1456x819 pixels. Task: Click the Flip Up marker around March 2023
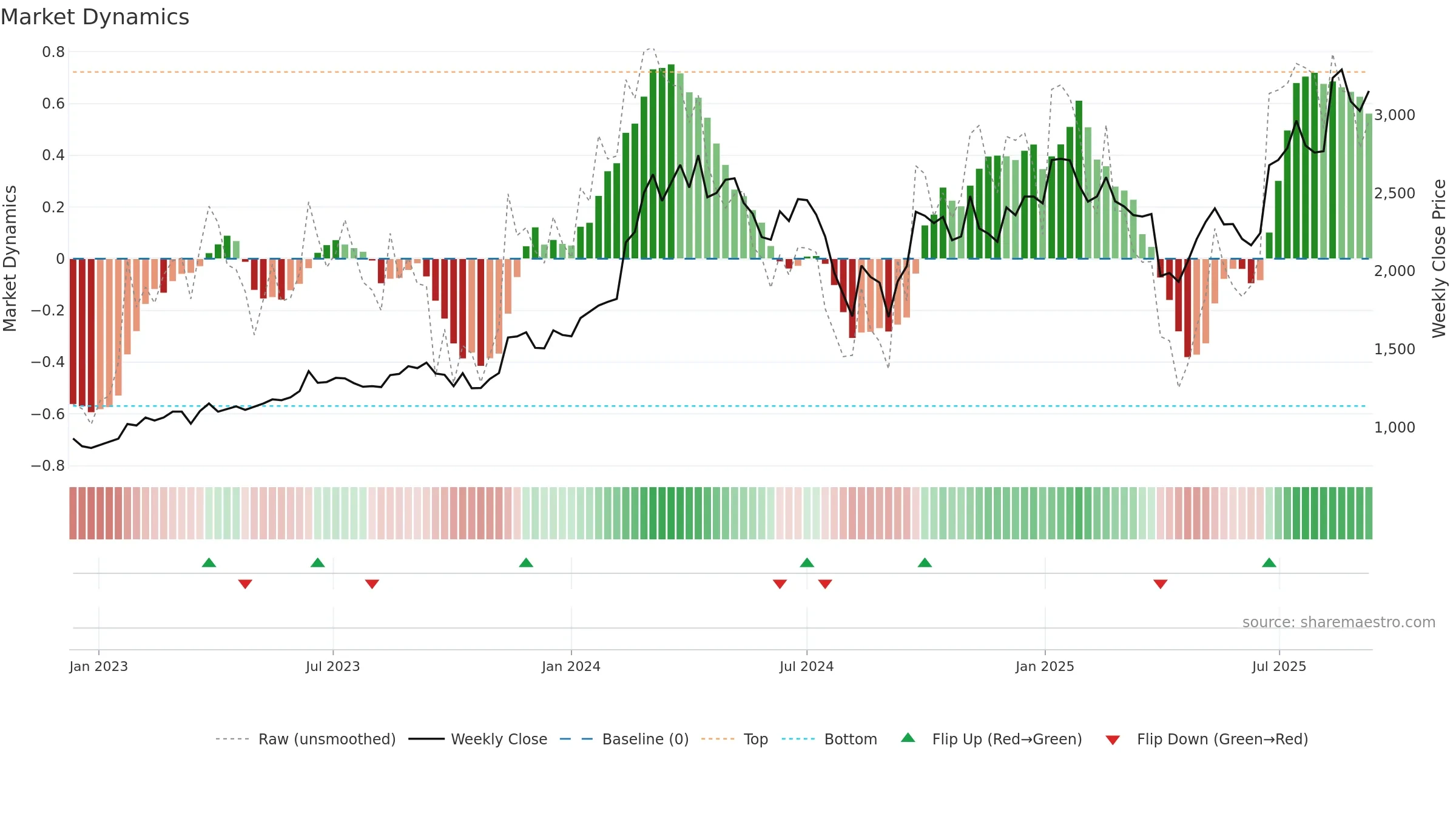coord(209,562)
